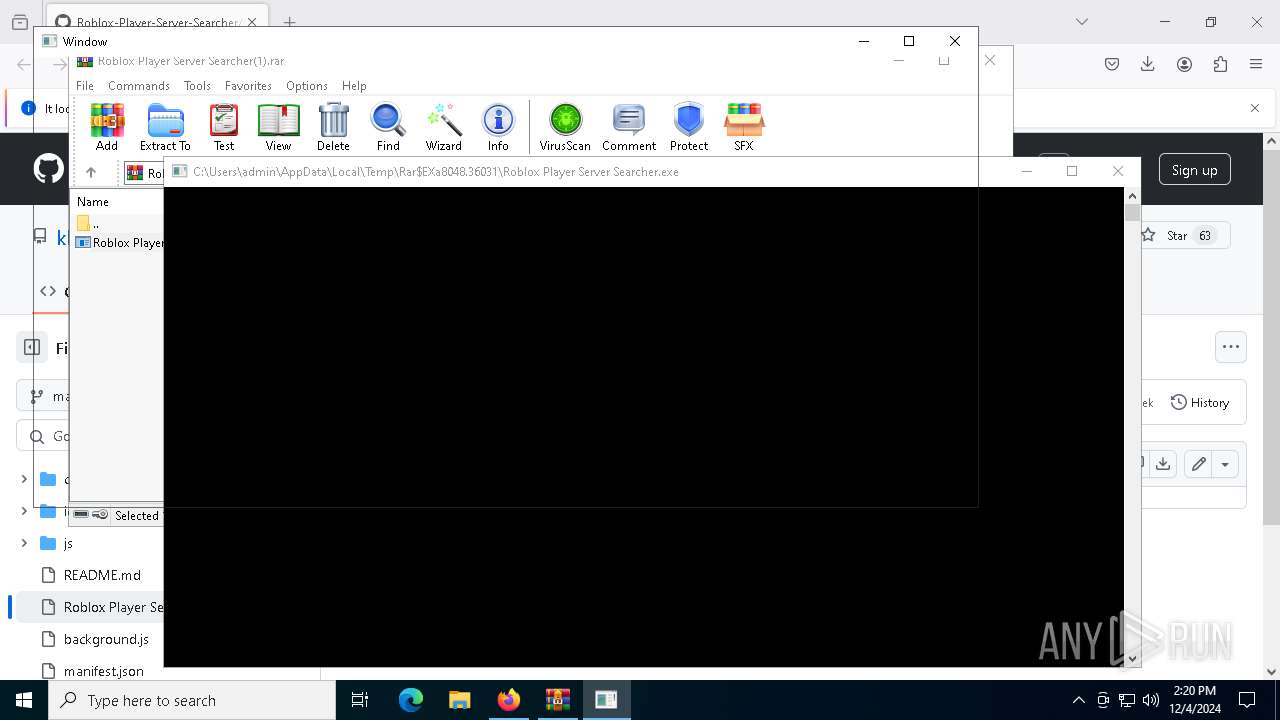1280x720 pixels.
Task: Click the GitHub logo in the browser
Action: click(49, 169)
